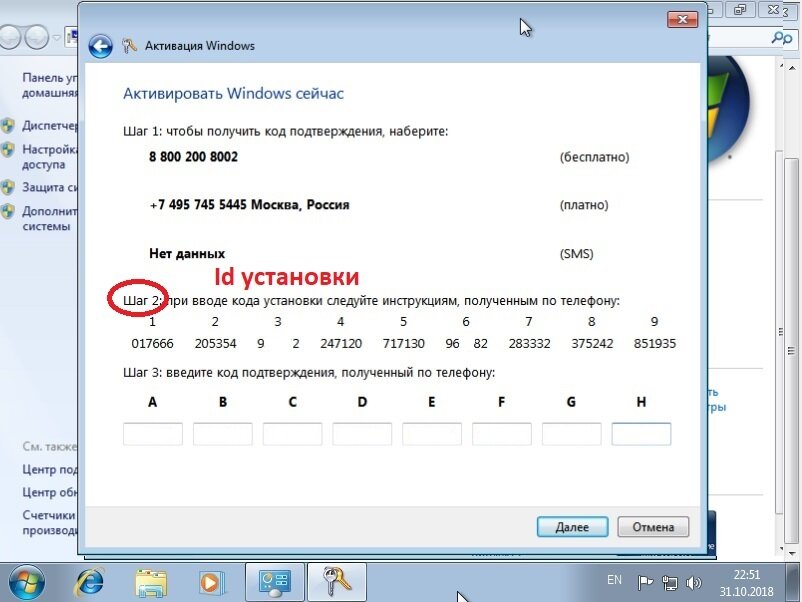The width and height of the screenshot is (802, 602).
Task: Focus confirmation code field D
Action: point(362,434)
